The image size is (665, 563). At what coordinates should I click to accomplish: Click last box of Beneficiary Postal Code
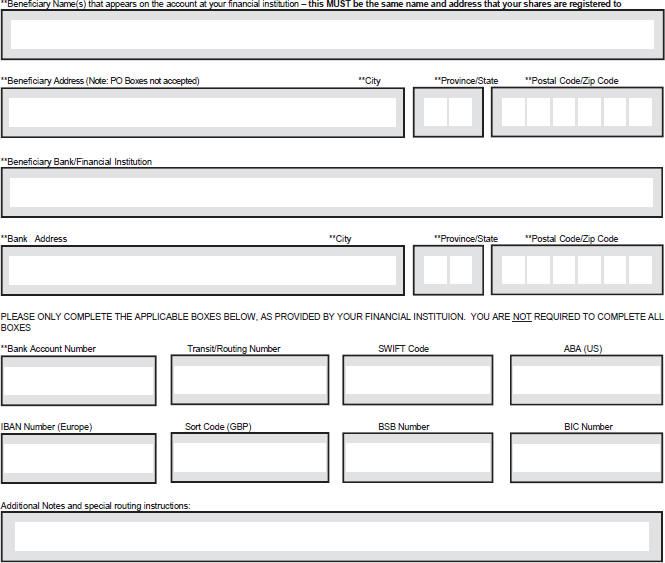pos(640,112)
